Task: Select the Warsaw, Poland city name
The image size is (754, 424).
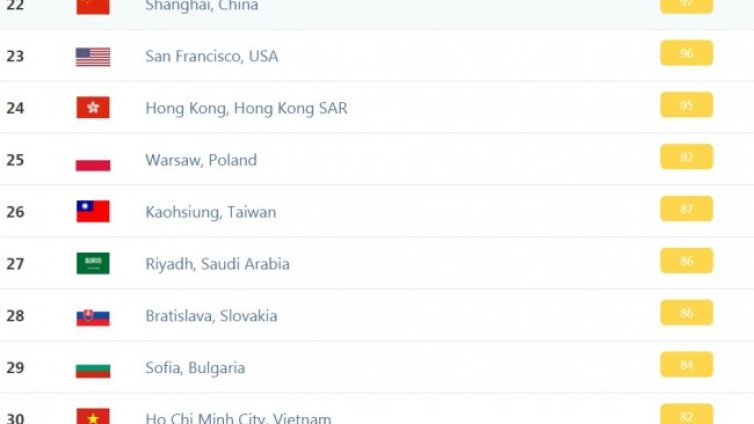Action: point(201,160)
